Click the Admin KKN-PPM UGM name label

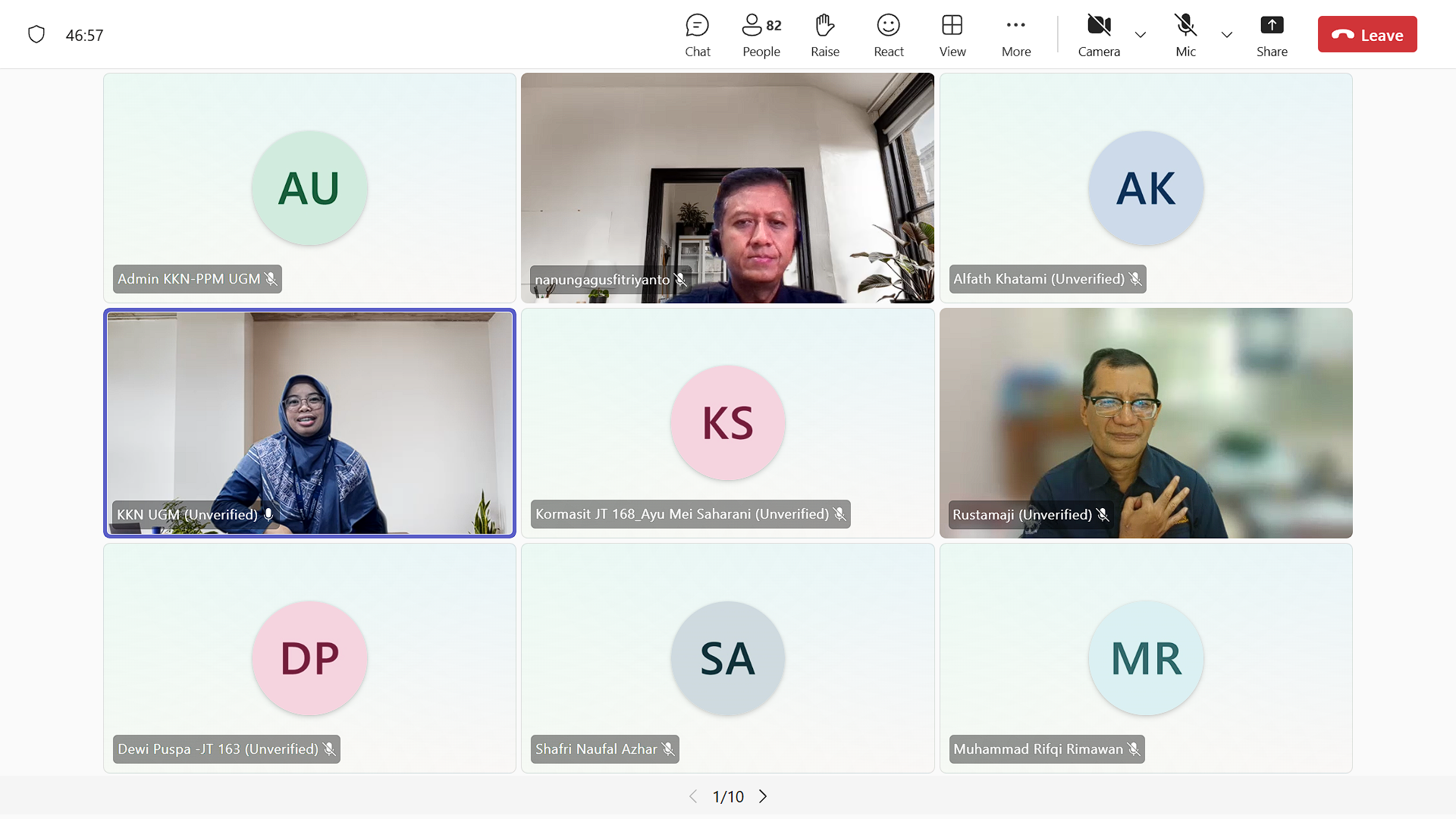[189, 279]
